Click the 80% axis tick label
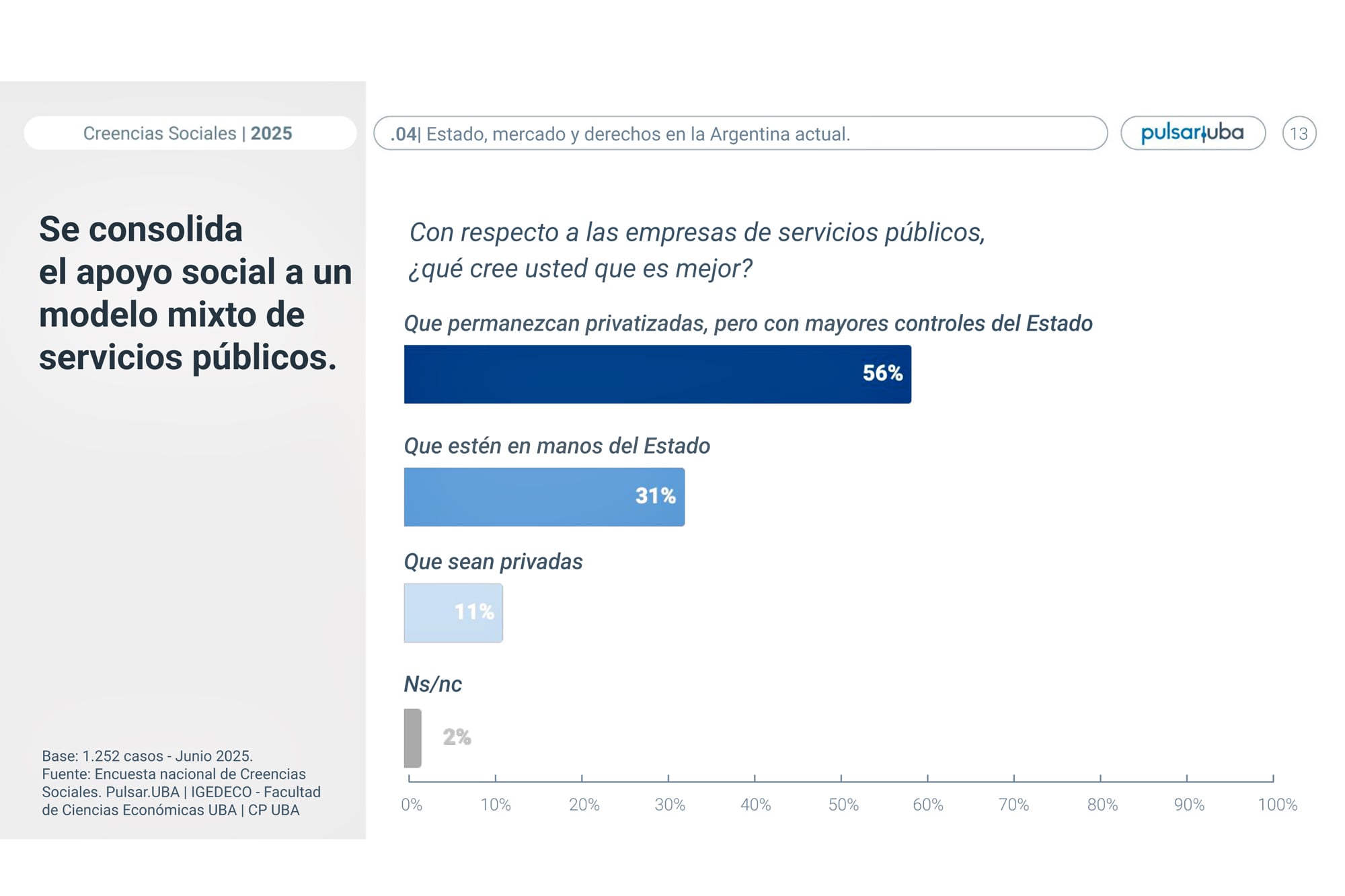 [x=1102, y=805]
